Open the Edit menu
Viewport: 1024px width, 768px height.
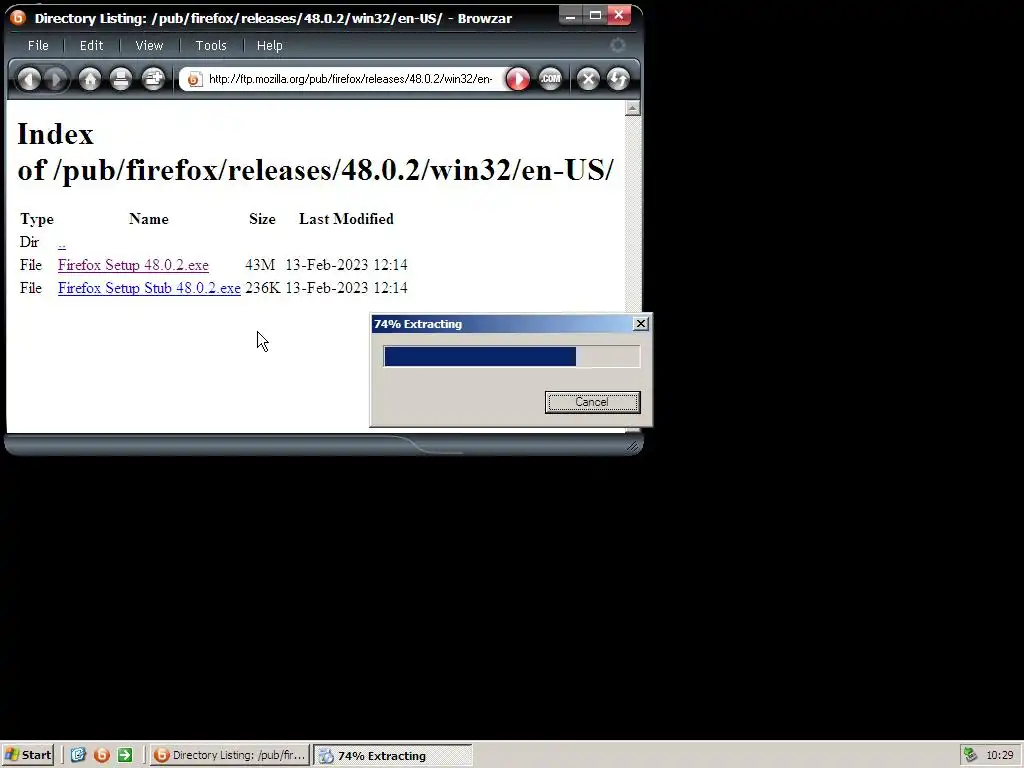(91, 46)
